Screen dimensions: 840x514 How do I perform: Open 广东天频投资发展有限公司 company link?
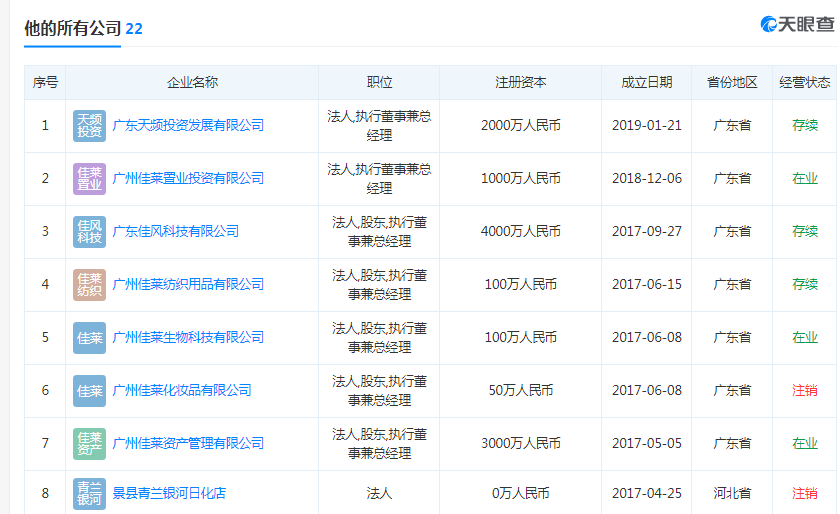tap(188, 126)
